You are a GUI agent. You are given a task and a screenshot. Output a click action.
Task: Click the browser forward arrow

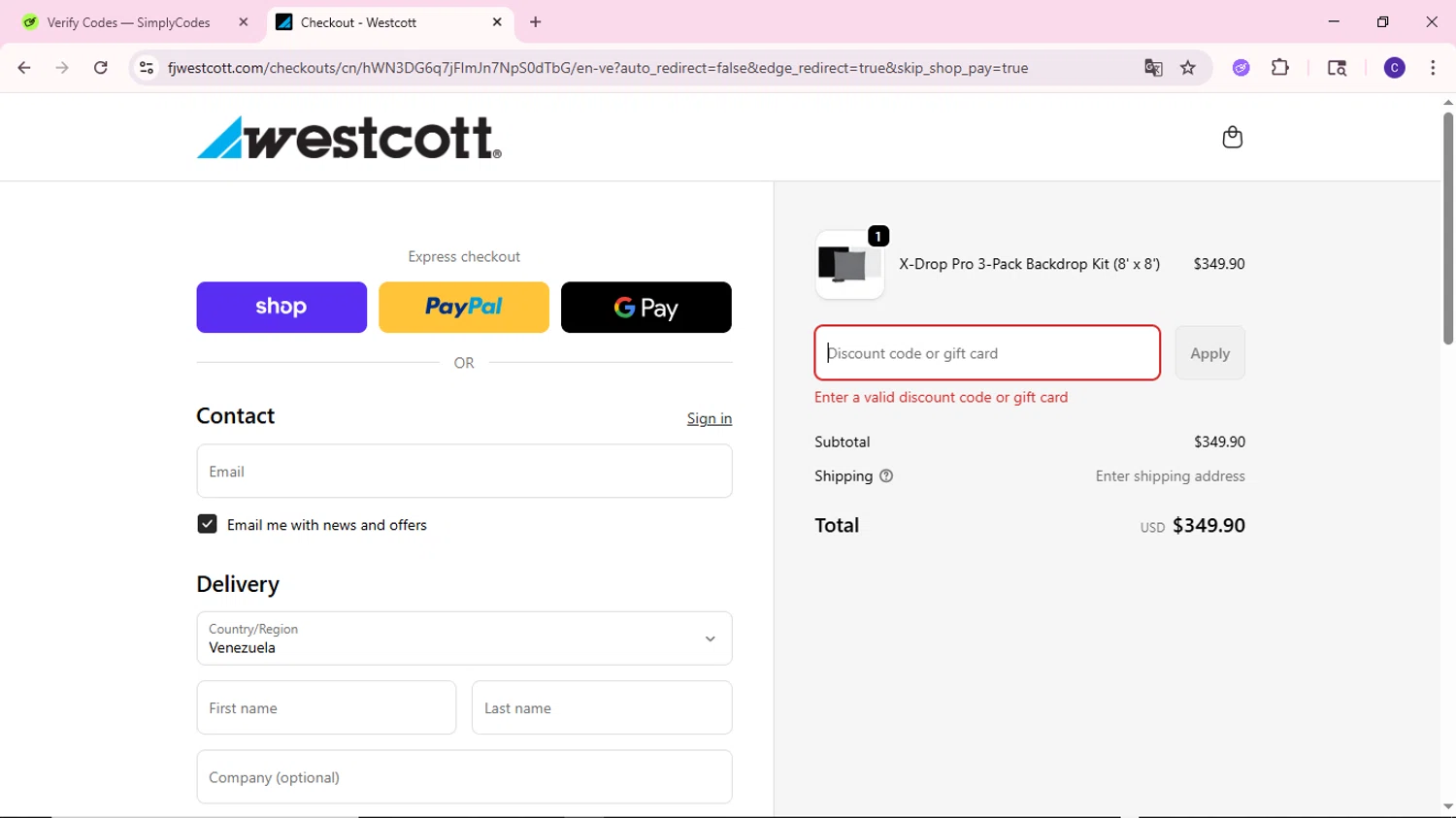62,68
